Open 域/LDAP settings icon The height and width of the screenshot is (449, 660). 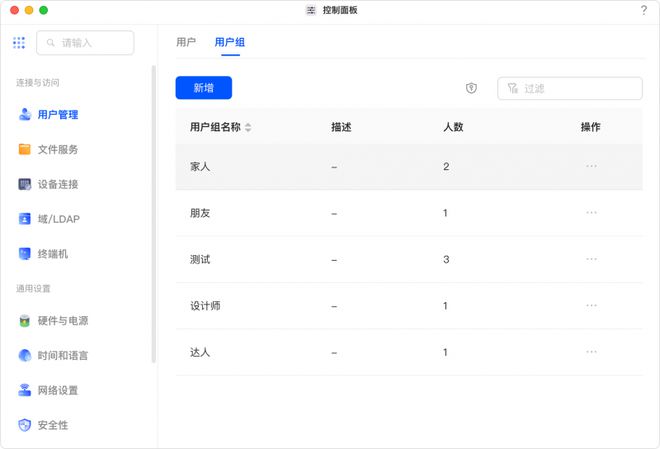tap(25, 219)
